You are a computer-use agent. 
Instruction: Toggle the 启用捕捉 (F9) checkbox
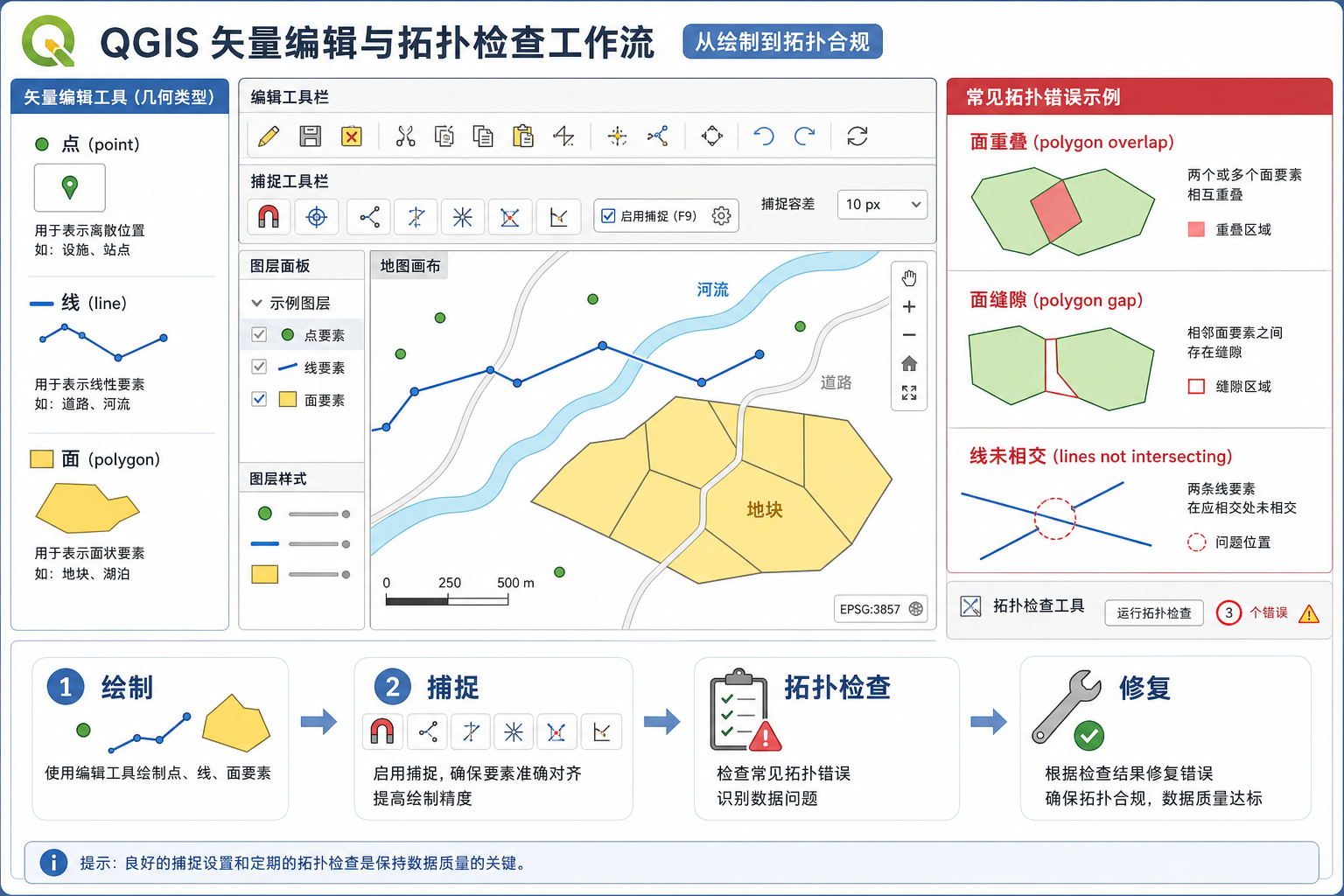coord(608,216)
